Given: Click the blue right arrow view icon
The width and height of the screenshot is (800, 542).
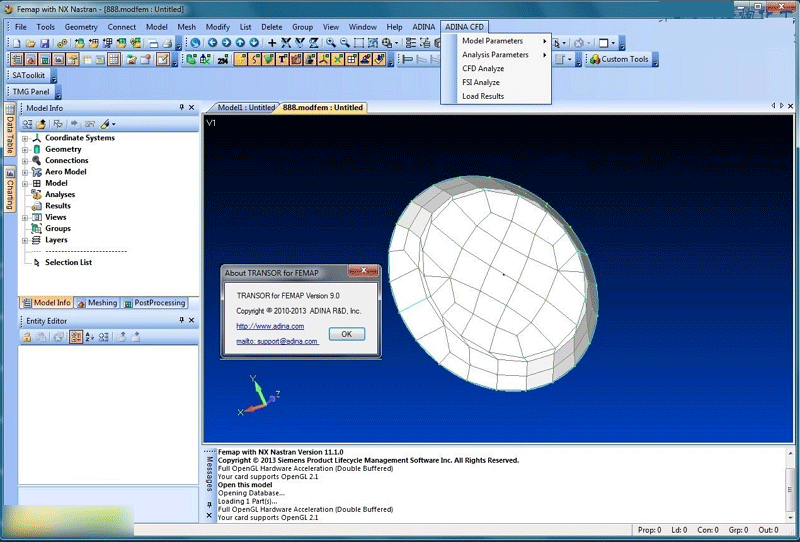Looking at the screenshot, I should click(226, 43).
